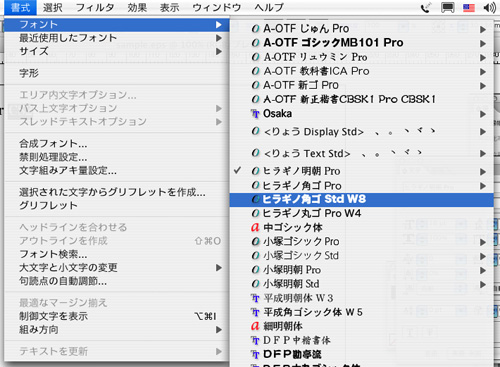The image size is (500, 367).
Task: Select checked font ヒラギノ明朝 Pro
Action: (x=362, y=171)
